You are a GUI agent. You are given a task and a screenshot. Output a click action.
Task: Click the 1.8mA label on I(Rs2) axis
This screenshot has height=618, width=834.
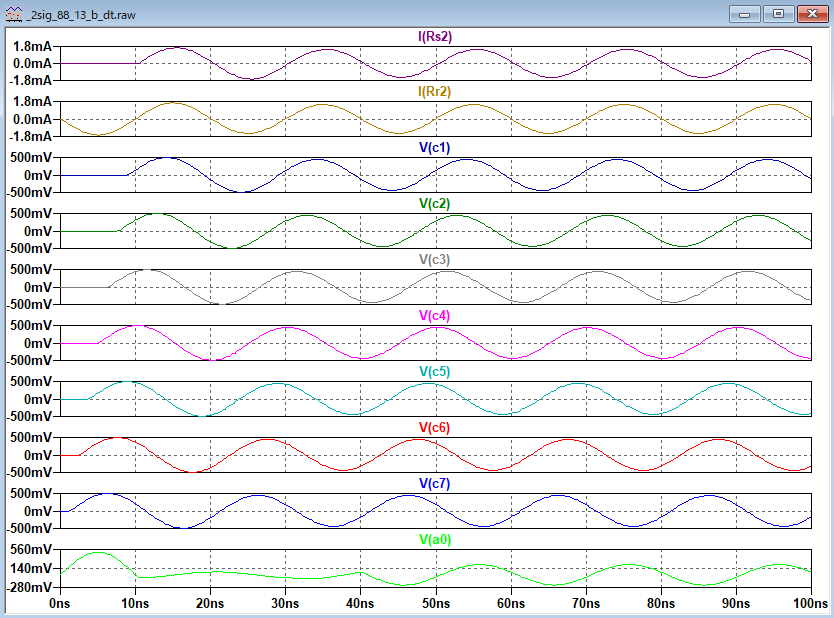pyautogui.click(x=31, y=46)
